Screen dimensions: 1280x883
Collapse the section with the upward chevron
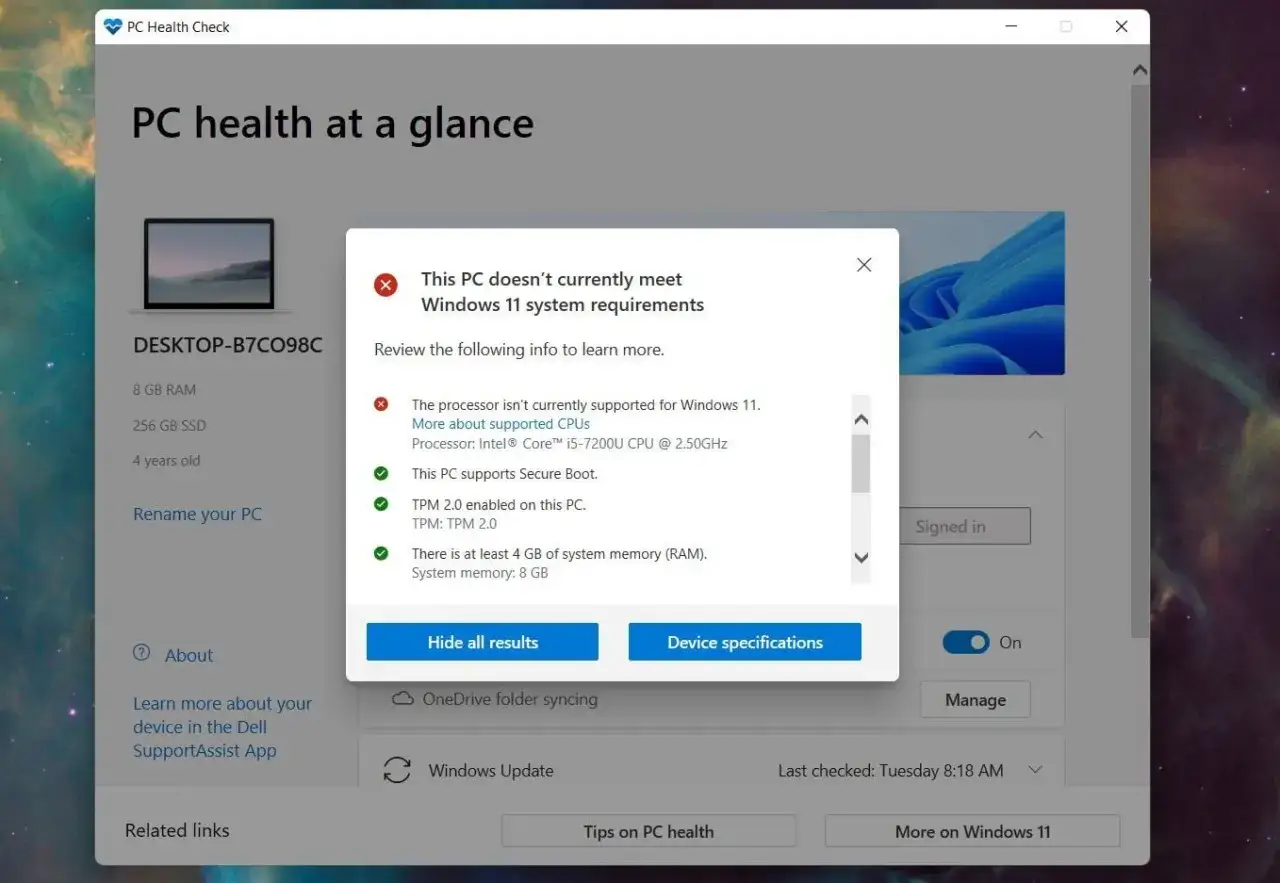pyautogui.click(x=1036, y=435)
